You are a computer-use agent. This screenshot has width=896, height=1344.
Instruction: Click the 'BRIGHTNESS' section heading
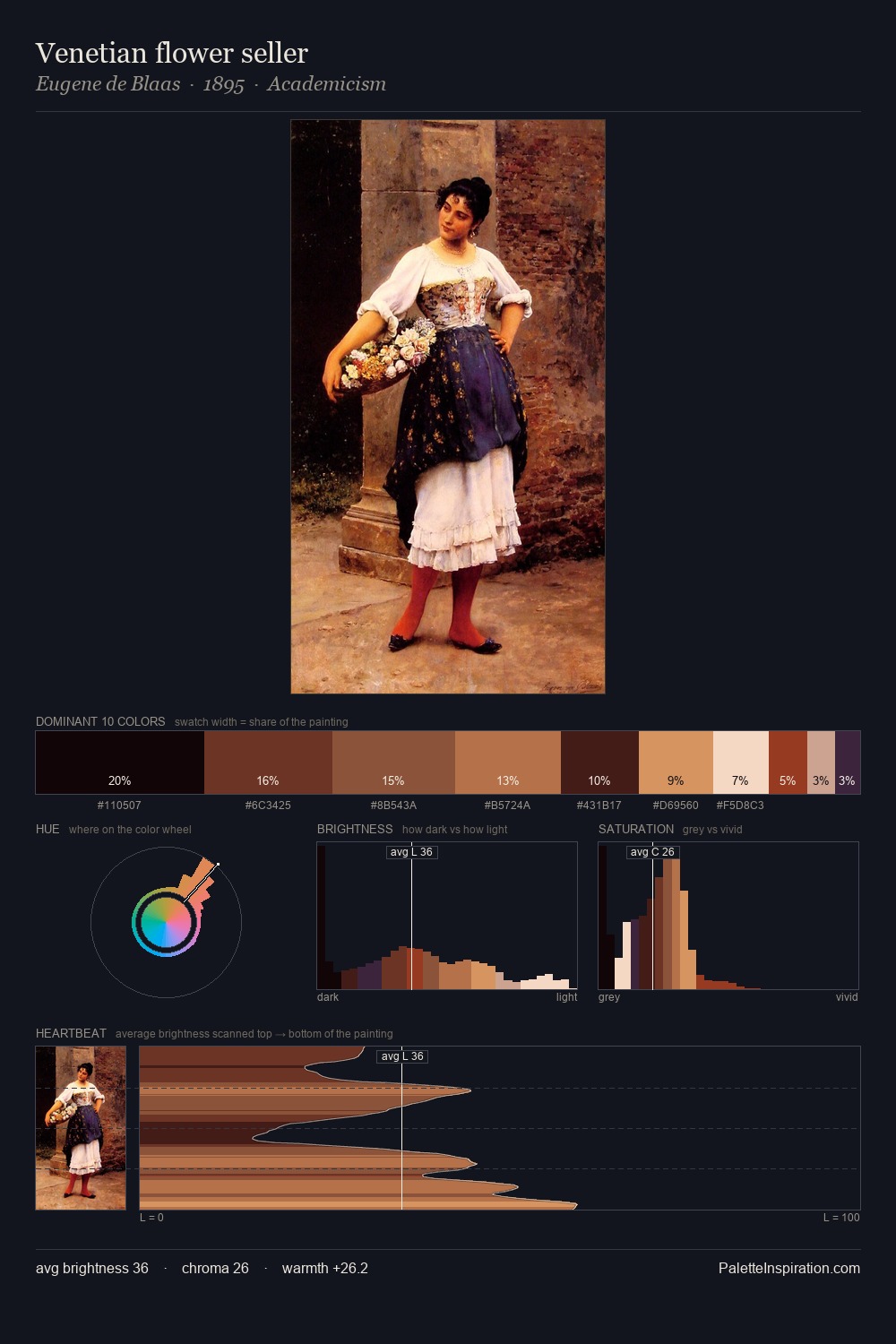point(355,830)
